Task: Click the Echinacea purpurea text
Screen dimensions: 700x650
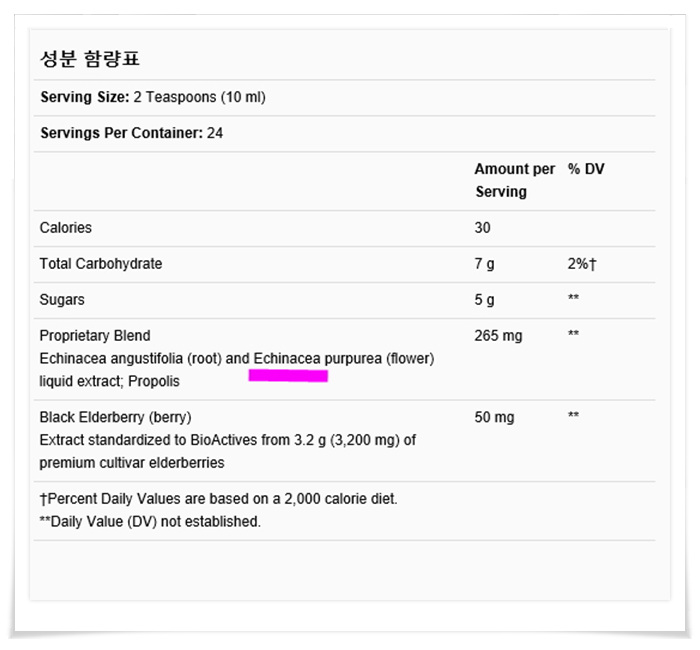Action: click(317, 358)
